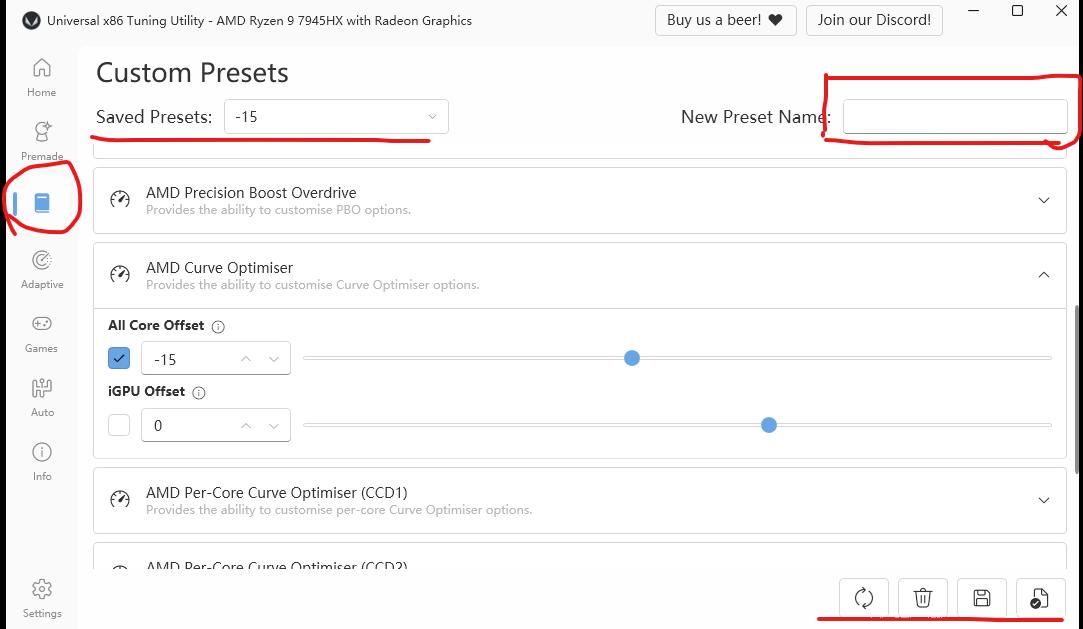Screen dimensions: 1083x629
Task: Decrease All Core Offset with down arrow
Action: click(274, 359)
